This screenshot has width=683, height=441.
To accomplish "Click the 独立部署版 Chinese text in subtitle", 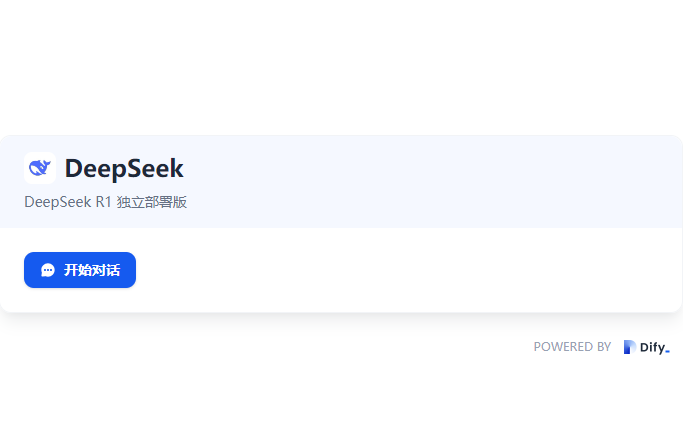I will [152, 202].
